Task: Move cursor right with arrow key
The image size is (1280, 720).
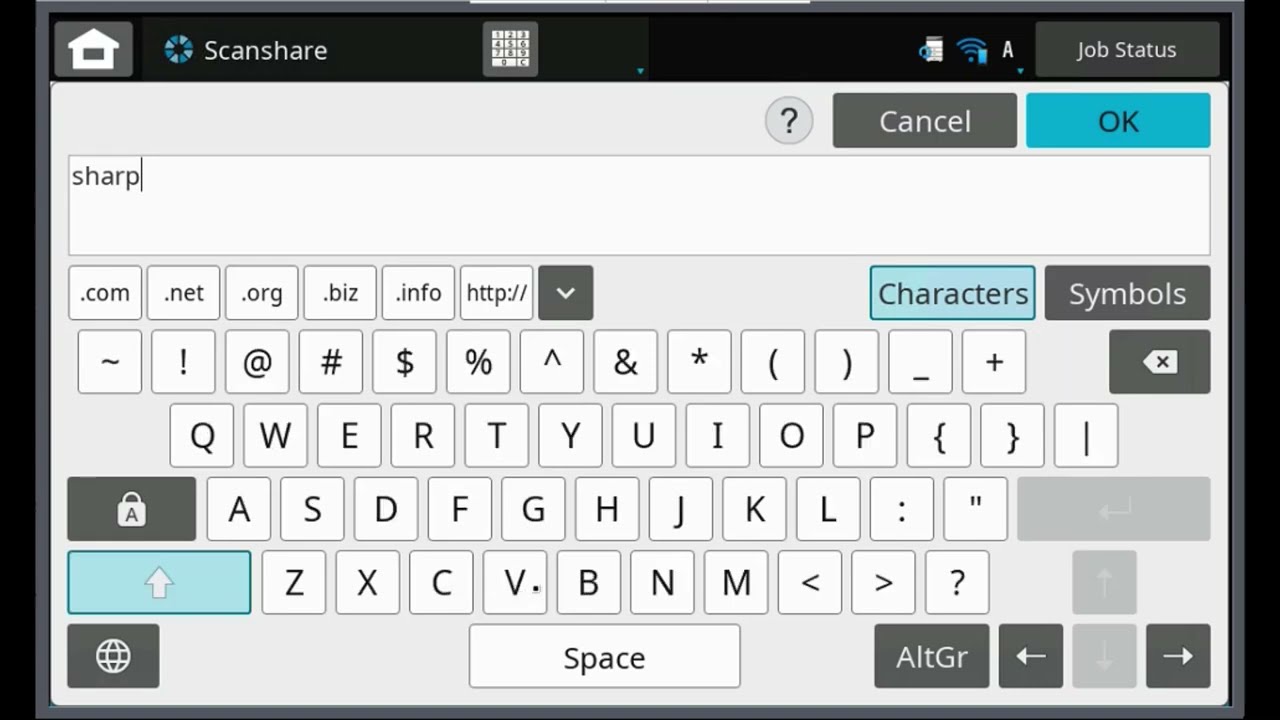Action: pos(1177,657)
